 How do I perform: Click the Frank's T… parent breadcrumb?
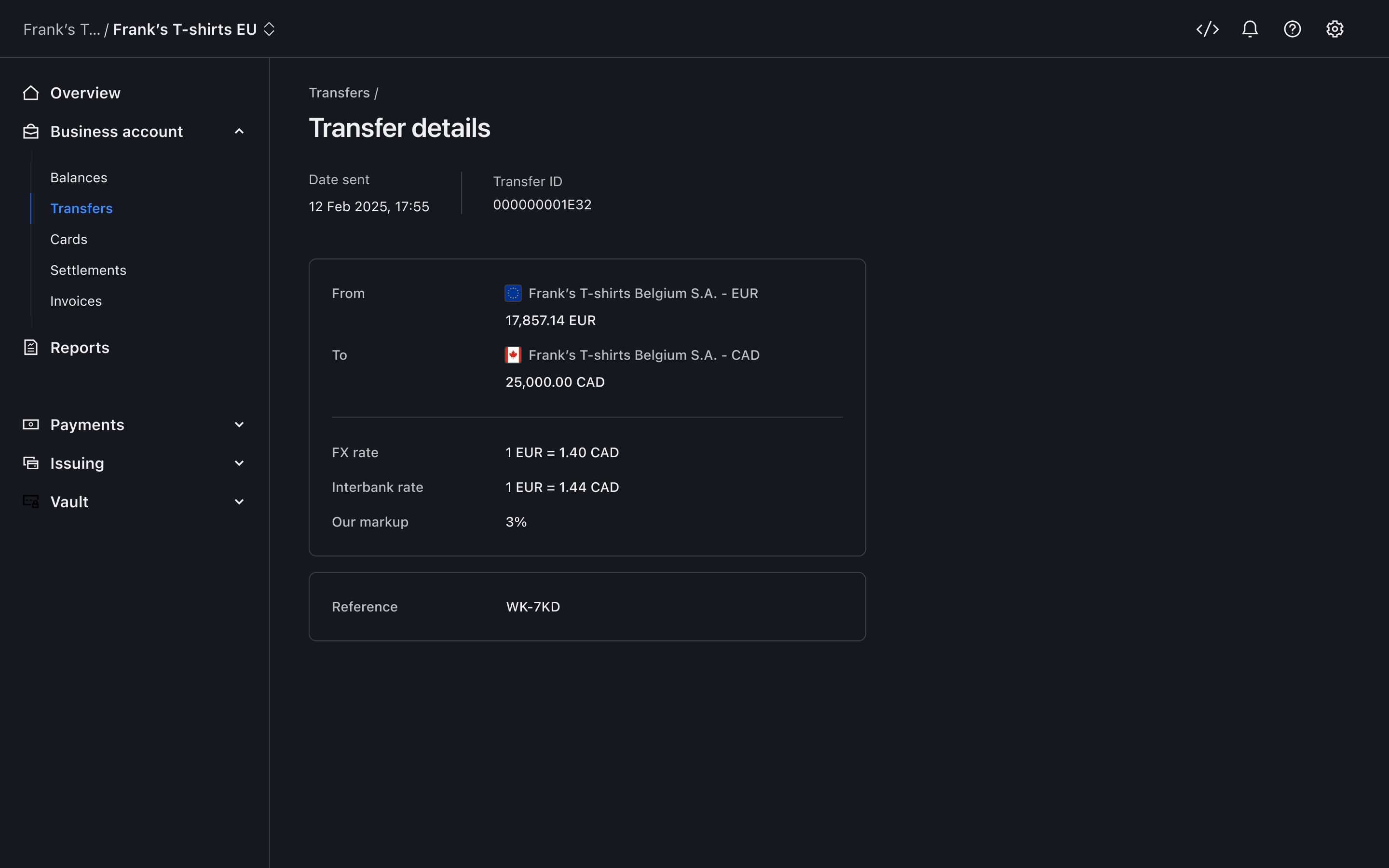coord(61,29)
